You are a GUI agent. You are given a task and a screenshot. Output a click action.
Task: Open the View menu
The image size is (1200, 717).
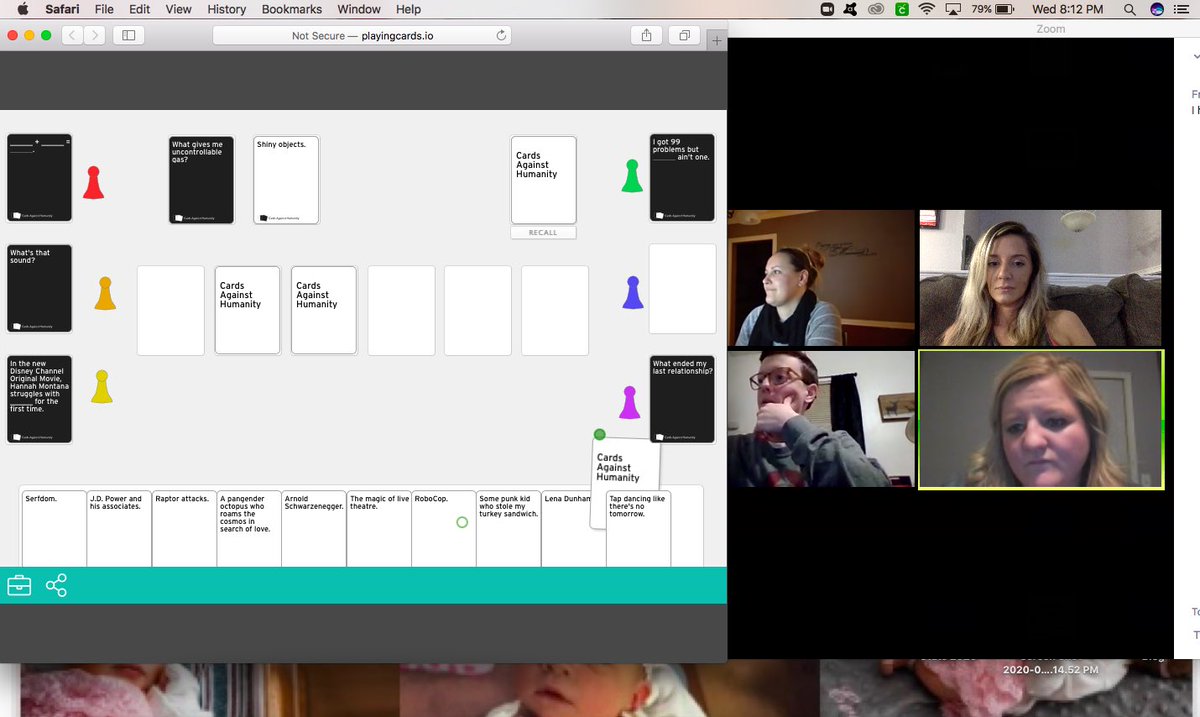click(x=178, y=9)
